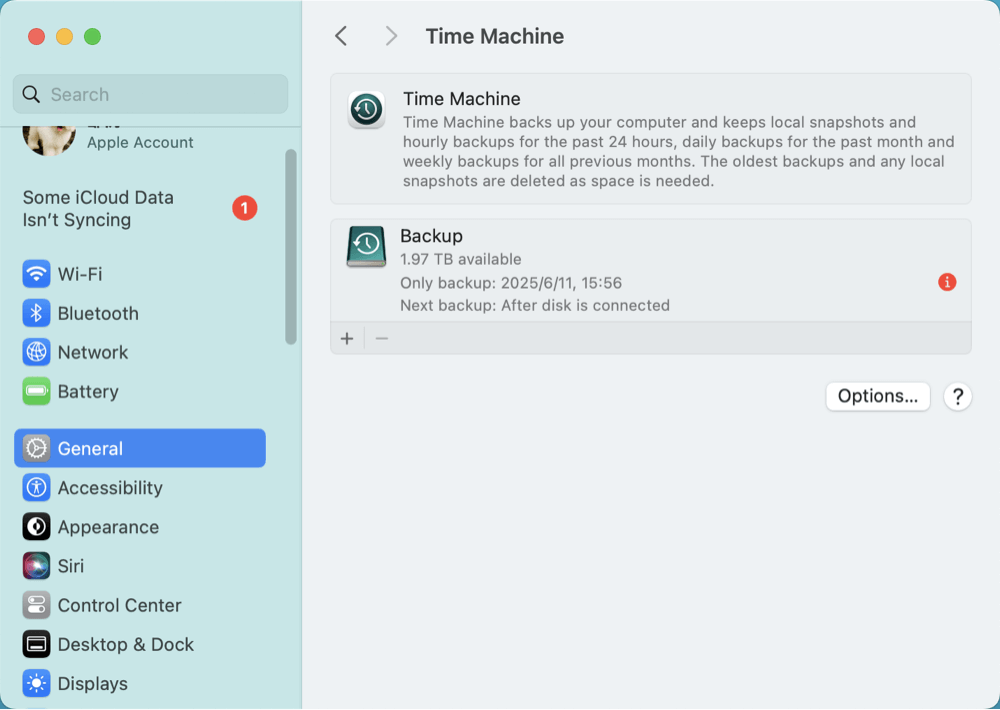Image resolution: width=1000 pixels, height=710 pixels.
Task: Open Wi-Fi settings from the sidebar
Action: [80, 273]
